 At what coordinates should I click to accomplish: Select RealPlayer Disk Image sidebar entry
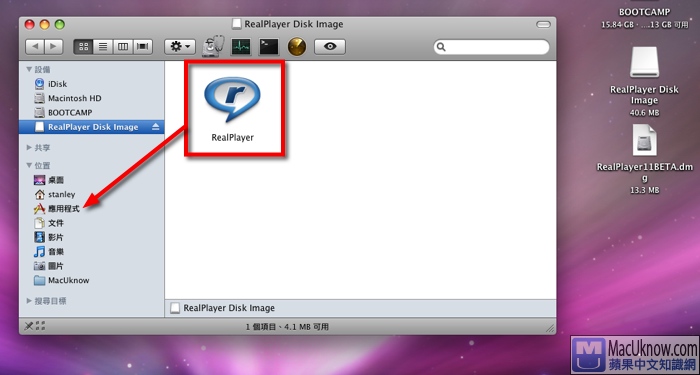[x=92, y=127]
